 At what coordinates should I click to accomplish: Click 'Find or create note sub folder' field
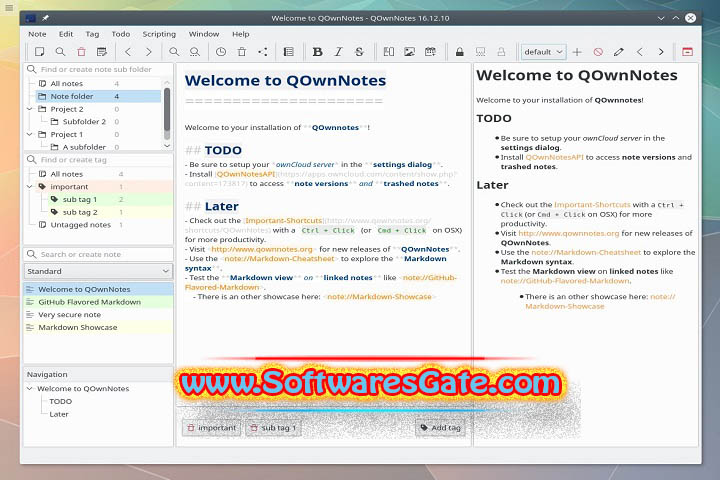tap(99, 69)
